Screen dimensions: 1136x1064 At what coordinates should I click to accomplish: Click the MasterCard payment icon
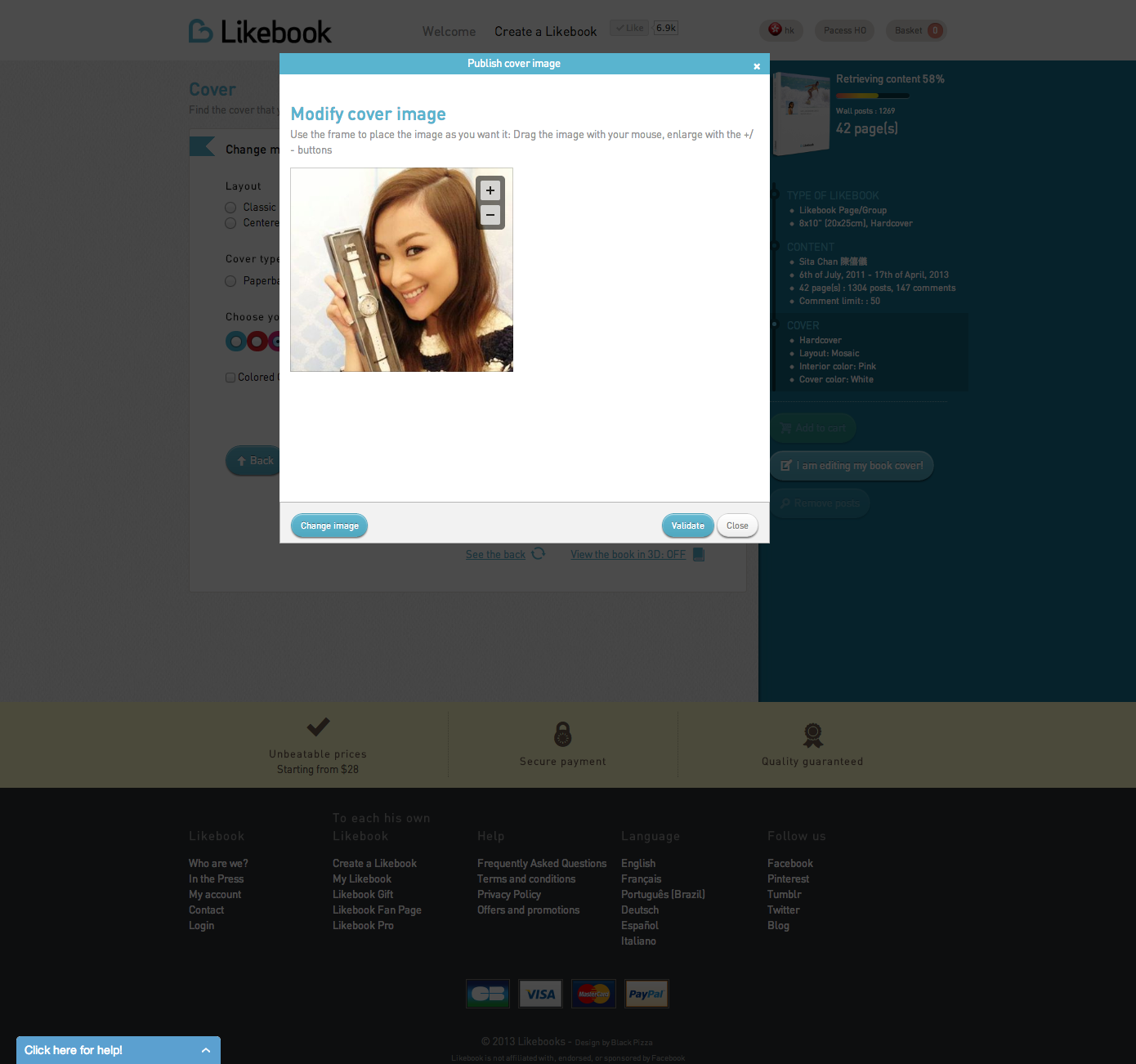[593, 994]
